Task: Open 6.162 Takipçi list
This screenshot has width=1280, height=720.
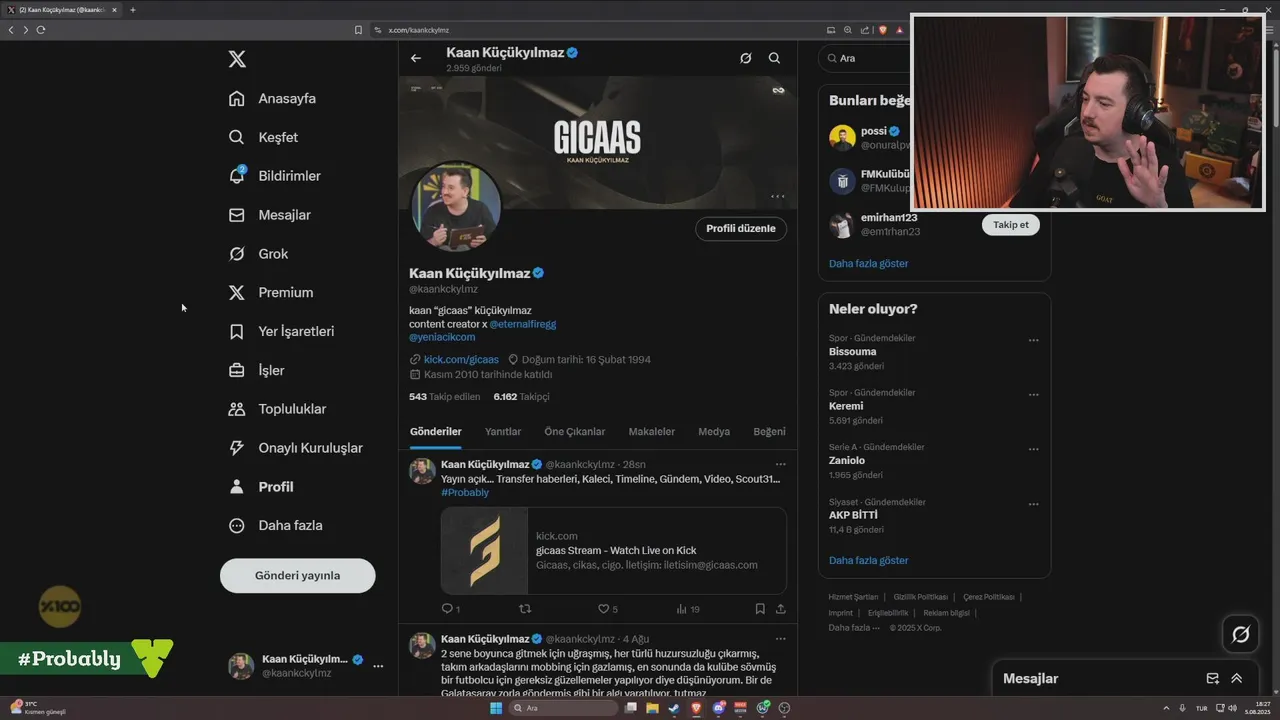Action: 521,396
